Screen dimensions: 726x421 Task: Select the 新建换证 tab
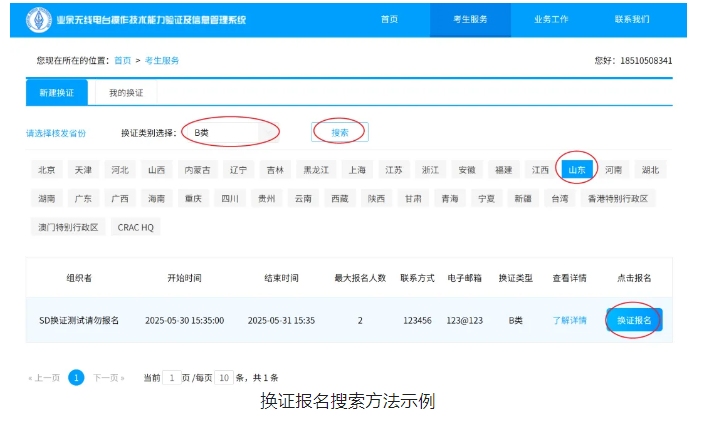click(56, 93)
